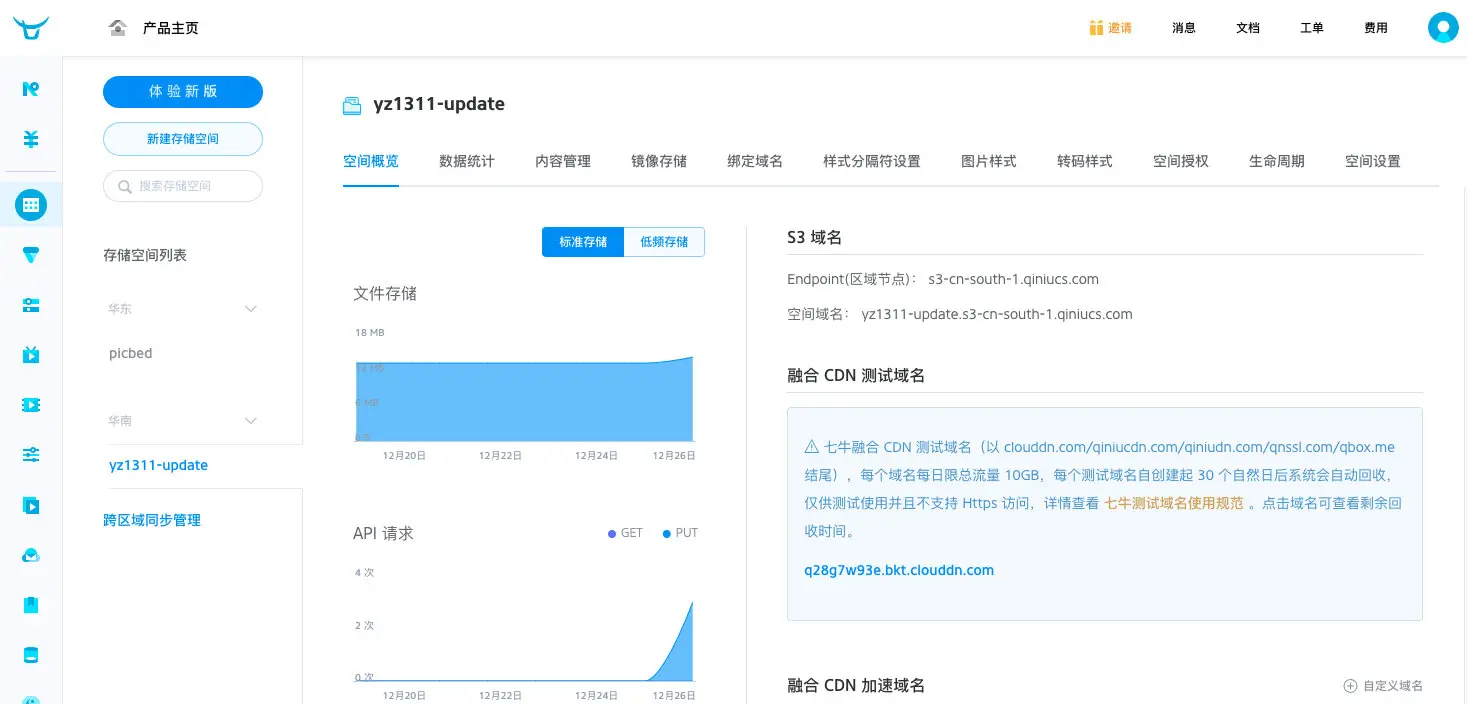Click 自定义域名 link
Image resolution: width=1467 pixels, height=704 pixels.
tap(1393, 686)
